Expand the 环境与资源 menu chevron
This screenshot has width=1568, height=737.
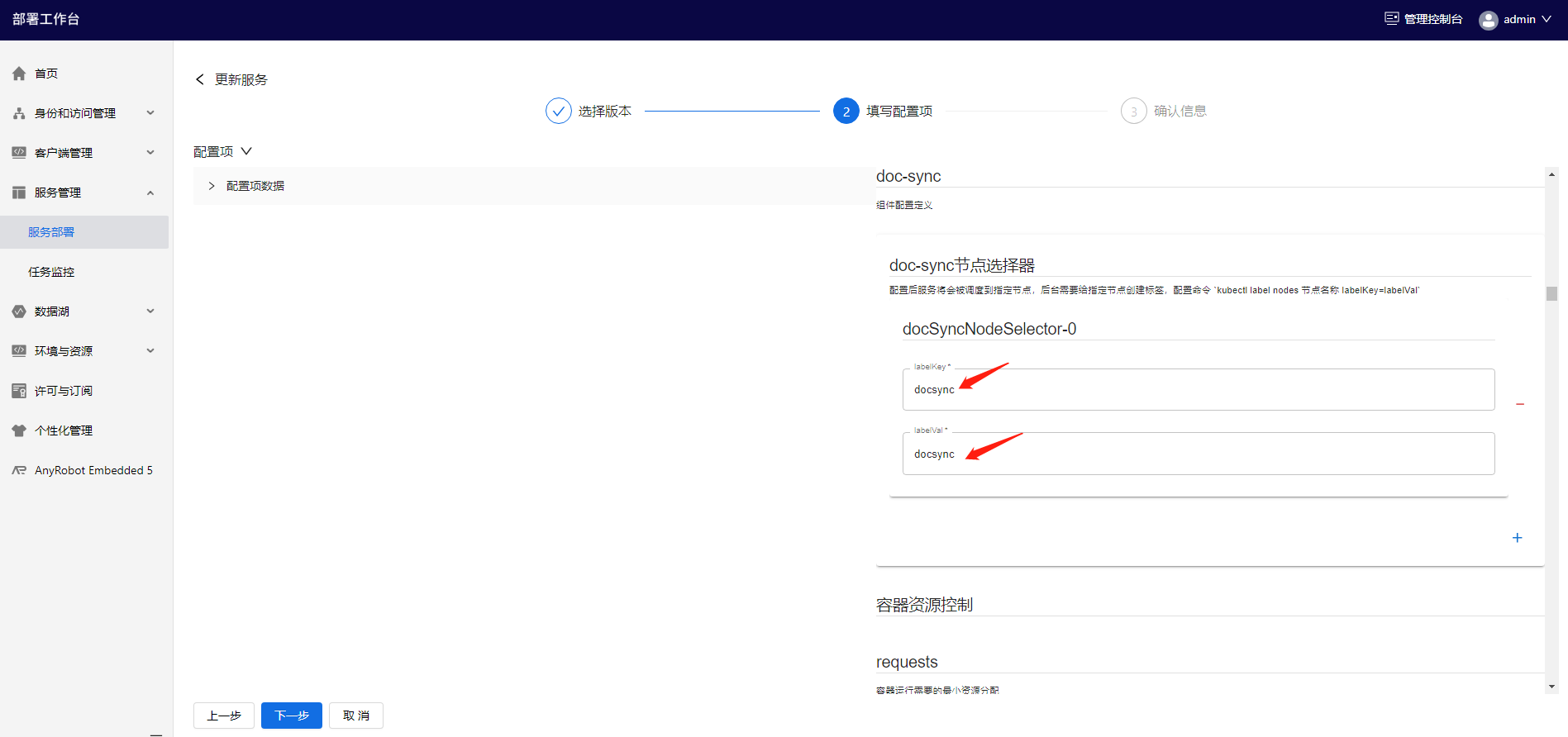tap(150, 350)
